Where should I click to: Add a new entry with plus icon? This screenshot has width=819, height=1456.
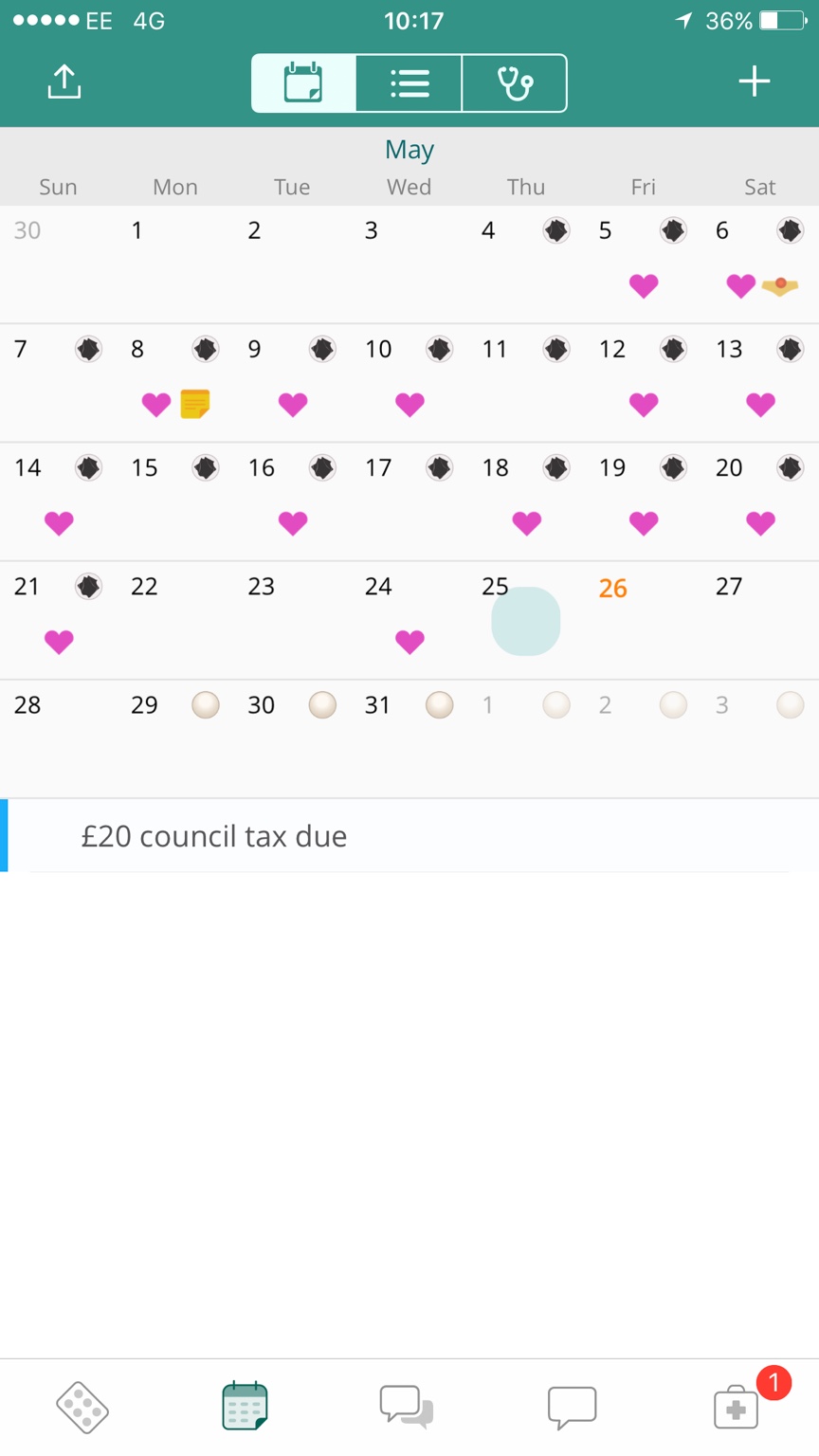[755, 82]
